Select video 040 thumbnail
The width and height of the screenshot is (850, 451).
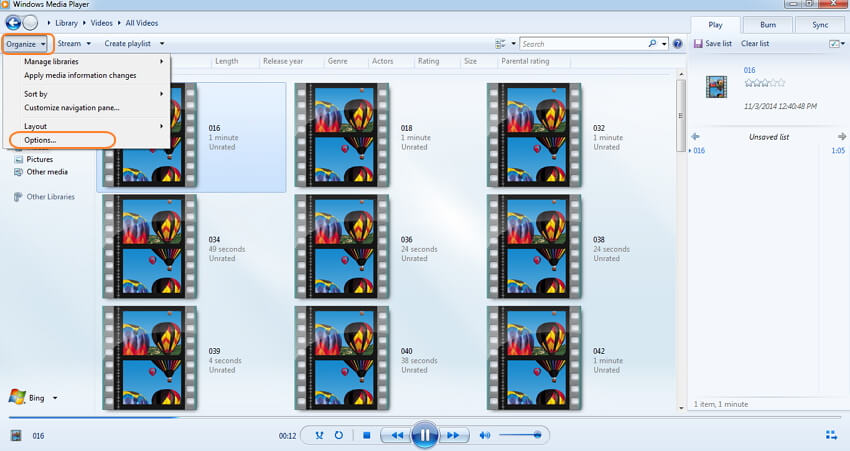(x=342, y=358)
